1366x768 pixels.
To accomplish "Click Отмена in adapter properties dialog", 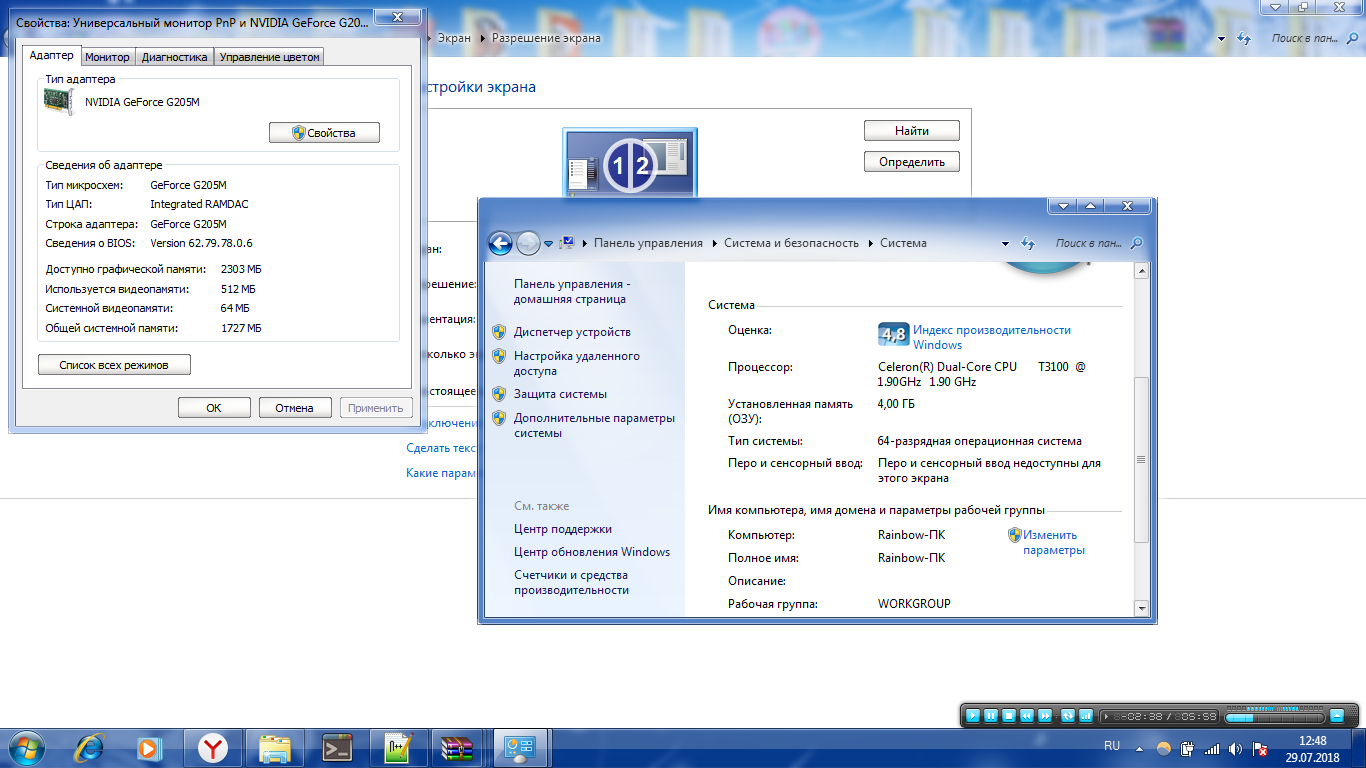I will click(295, 408).
